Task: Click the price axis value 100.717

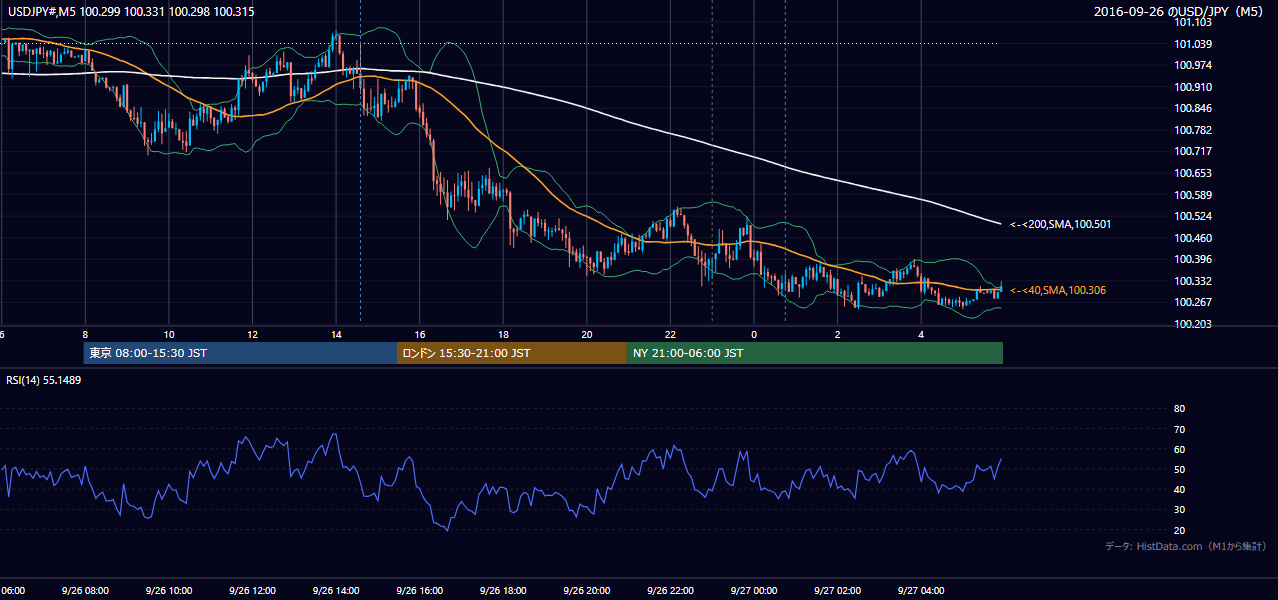Action: point(1192,151)
